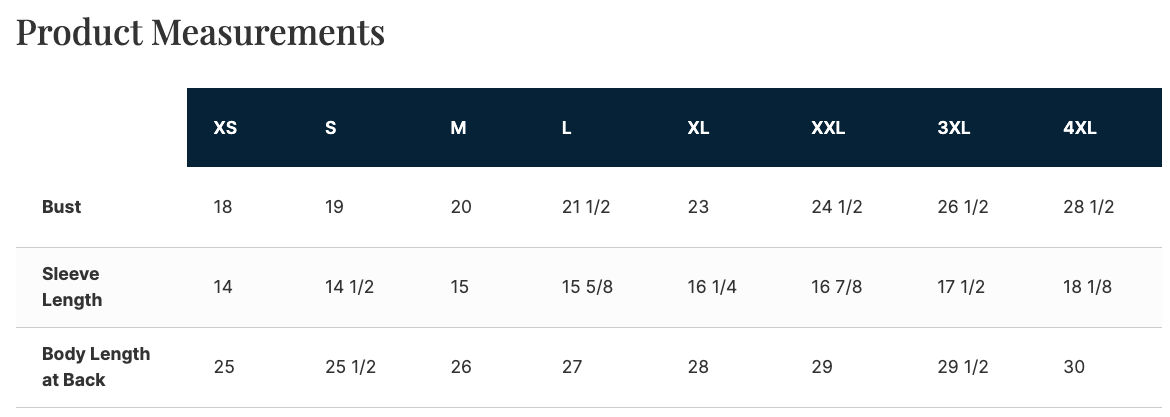Click the XXL size column header

click(828, 128)
